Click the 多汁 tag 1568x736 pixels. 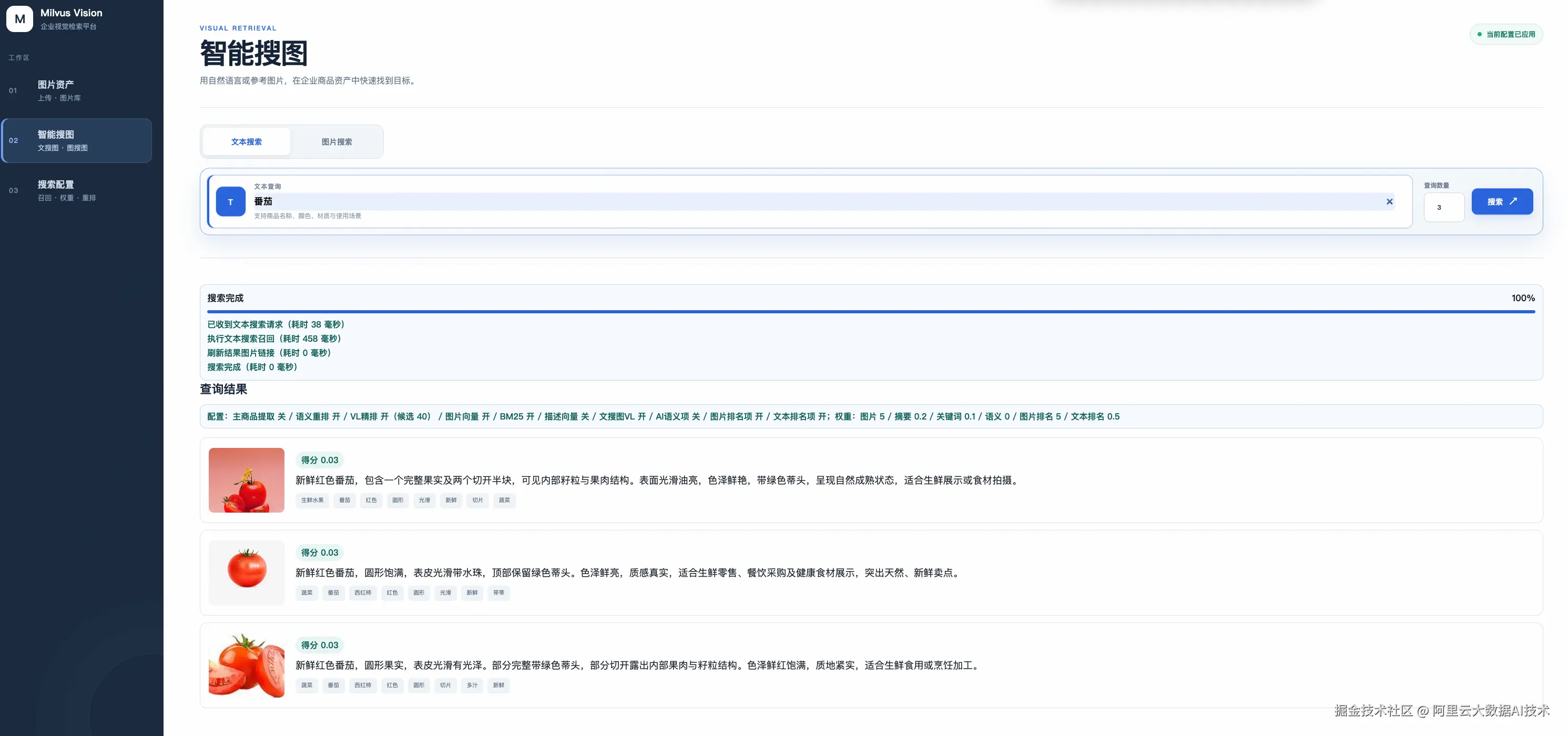pos(472,686)
